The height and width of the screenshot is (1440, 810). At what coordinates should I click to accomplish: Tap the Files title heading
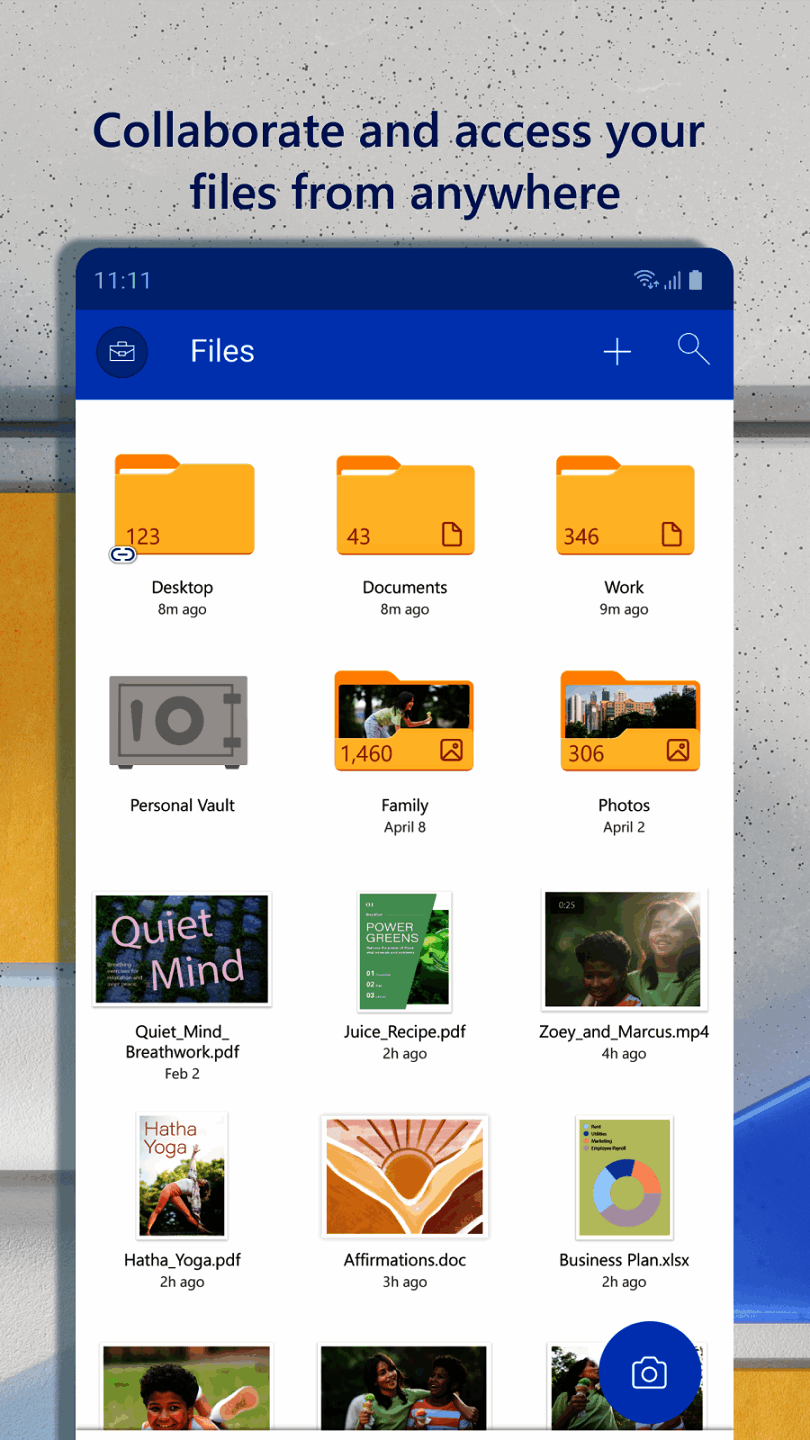tap(222, 350)
